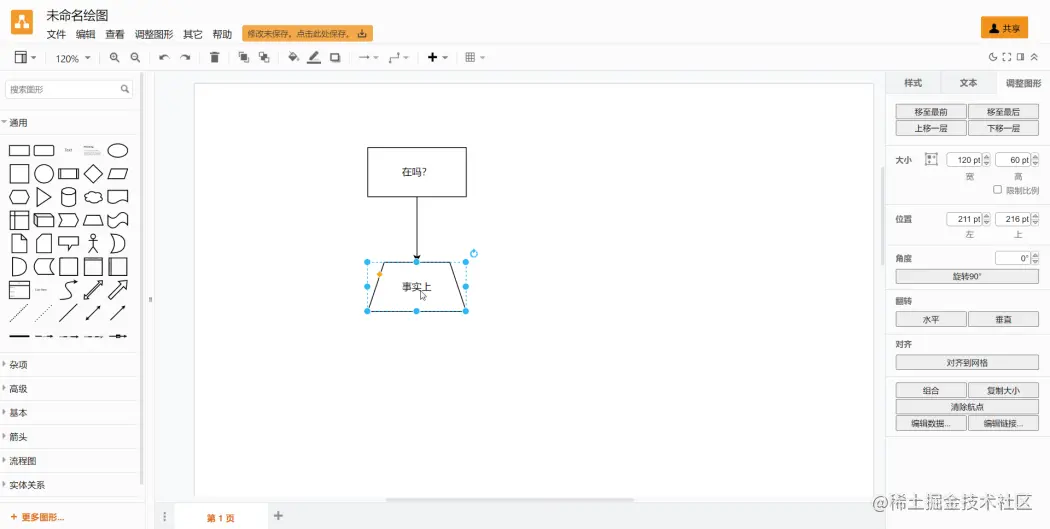
Task: Open the connection arrow style dropdown
Action: tap(368, 58)
